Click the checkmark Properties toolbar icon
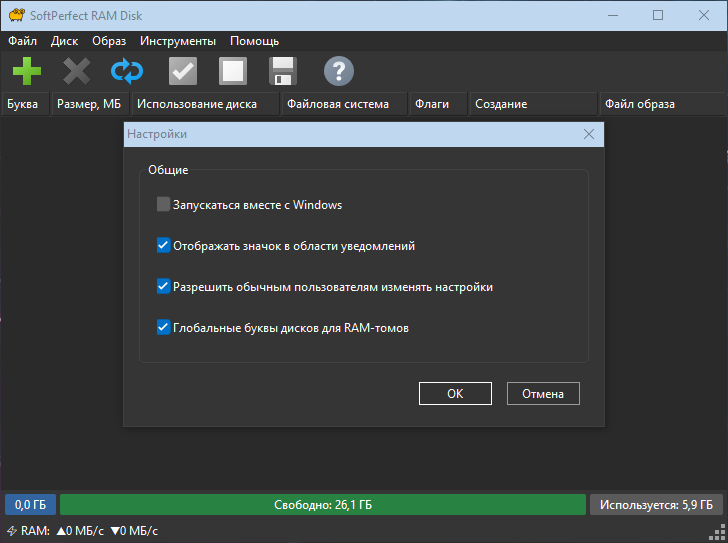Viewport: 728px width, 543px height. click(182, 71)
